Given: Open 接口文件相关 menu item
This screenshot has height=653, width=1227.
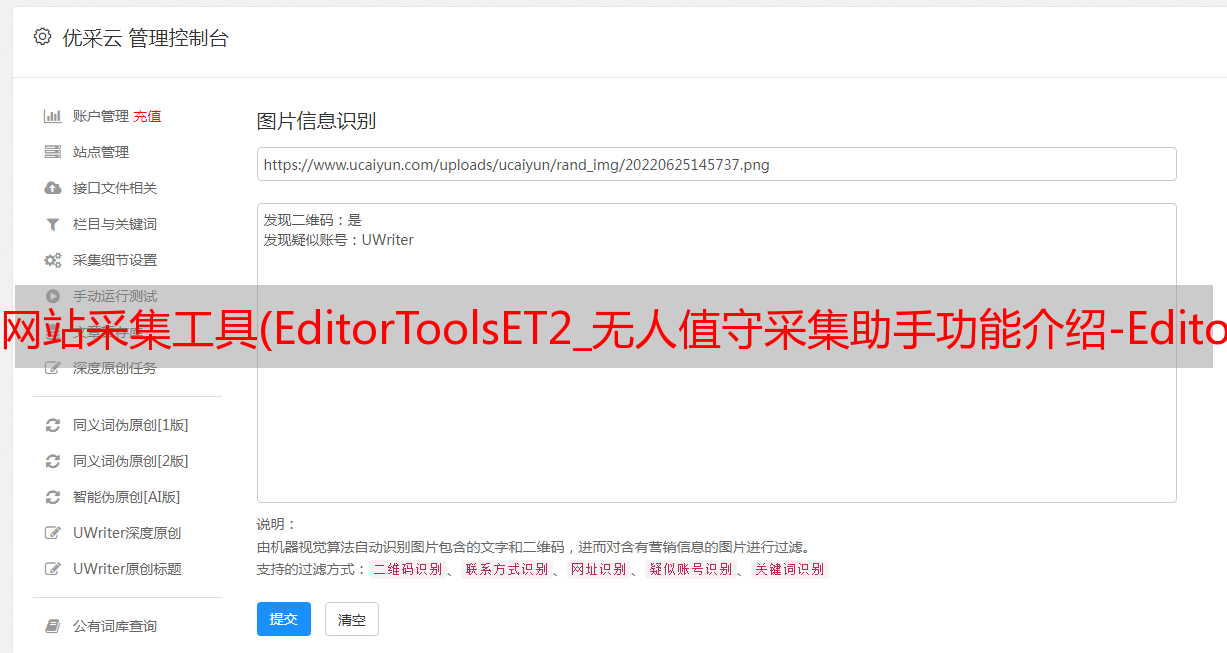Looking at the screenshot, I should (115, 188).
